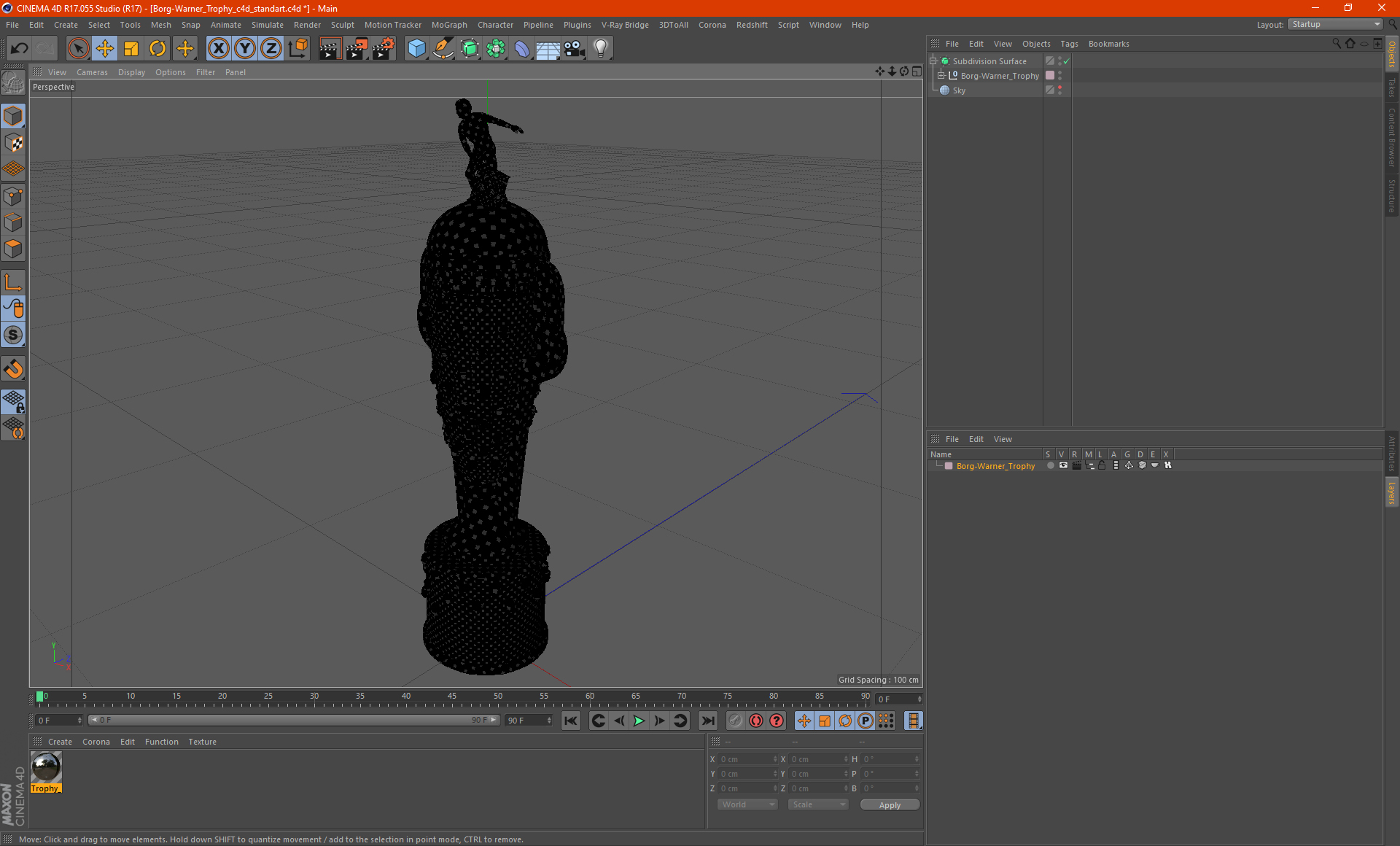The width and height of the screenshot is (1400, 846).
Task: Click timeline frame 45 marker
Action: (452, 696)
